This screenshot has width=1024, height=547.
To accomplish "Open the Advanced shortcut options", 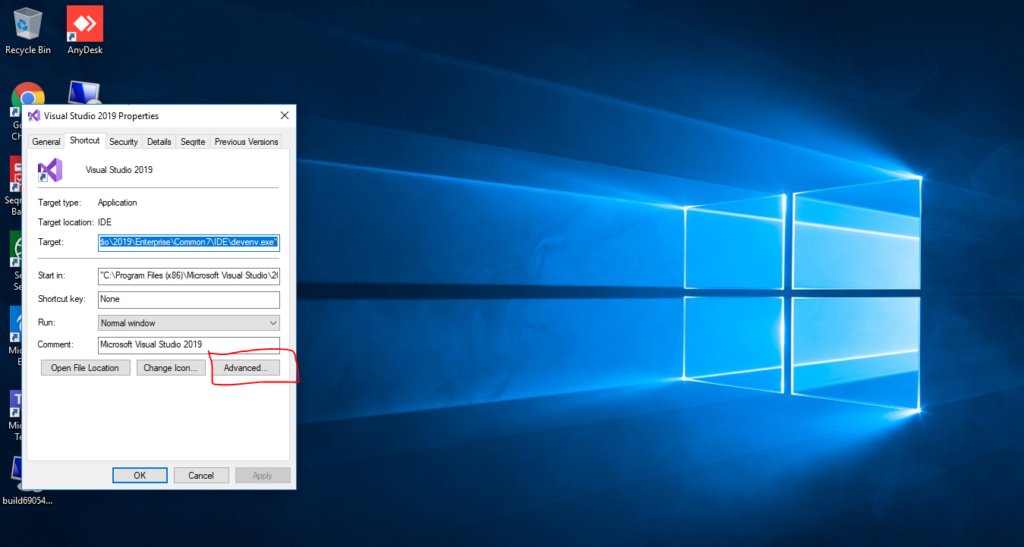I will [246, 368].
